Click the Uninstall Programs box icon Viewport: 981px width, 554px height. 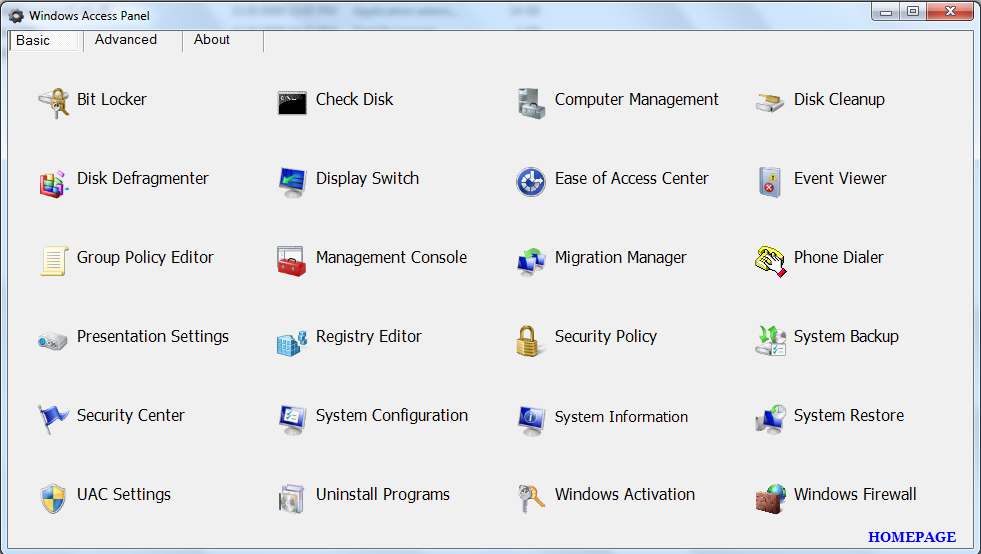click(x=292, y=499)
